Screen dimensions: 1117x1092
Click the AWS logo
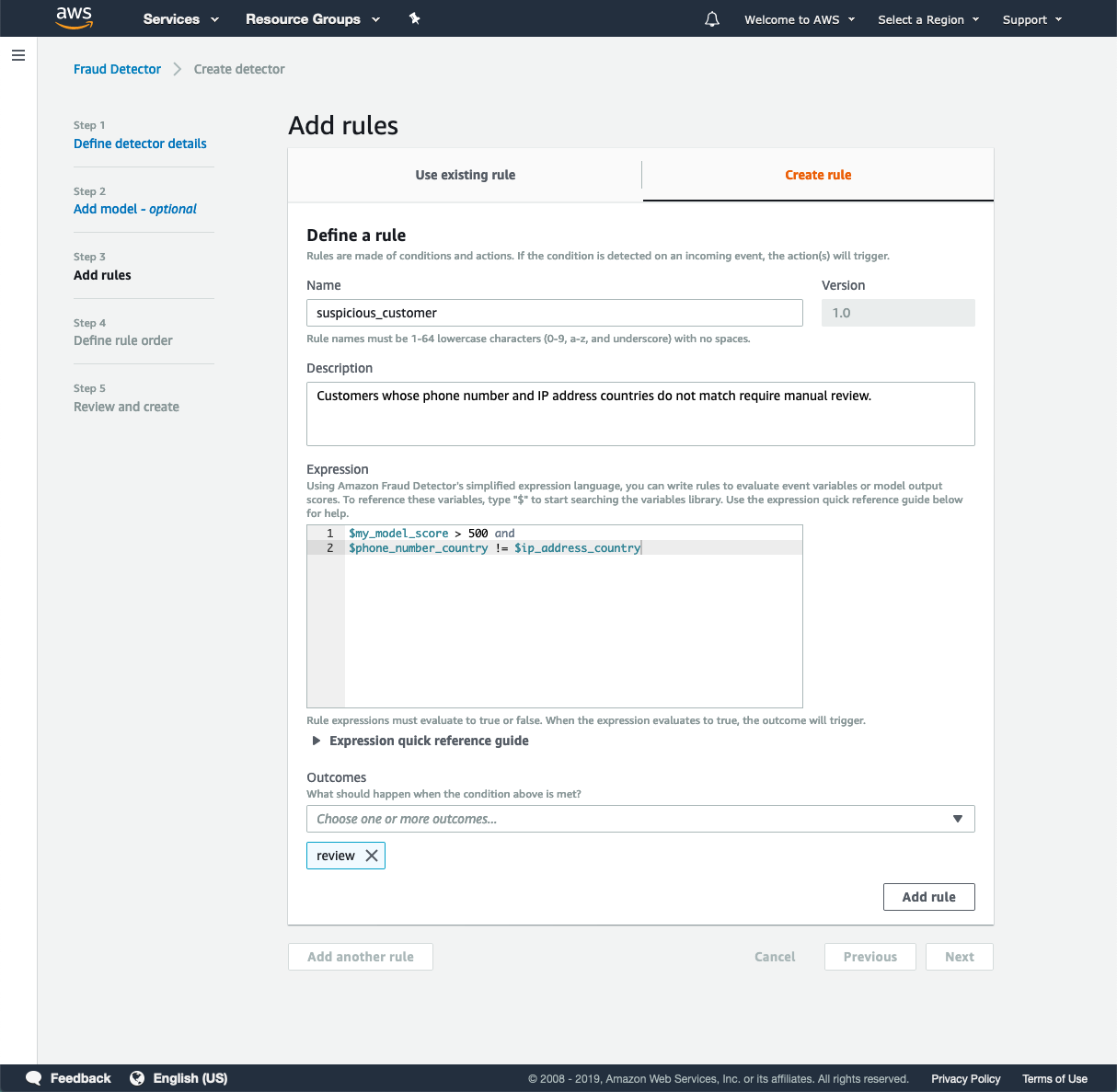75,17
